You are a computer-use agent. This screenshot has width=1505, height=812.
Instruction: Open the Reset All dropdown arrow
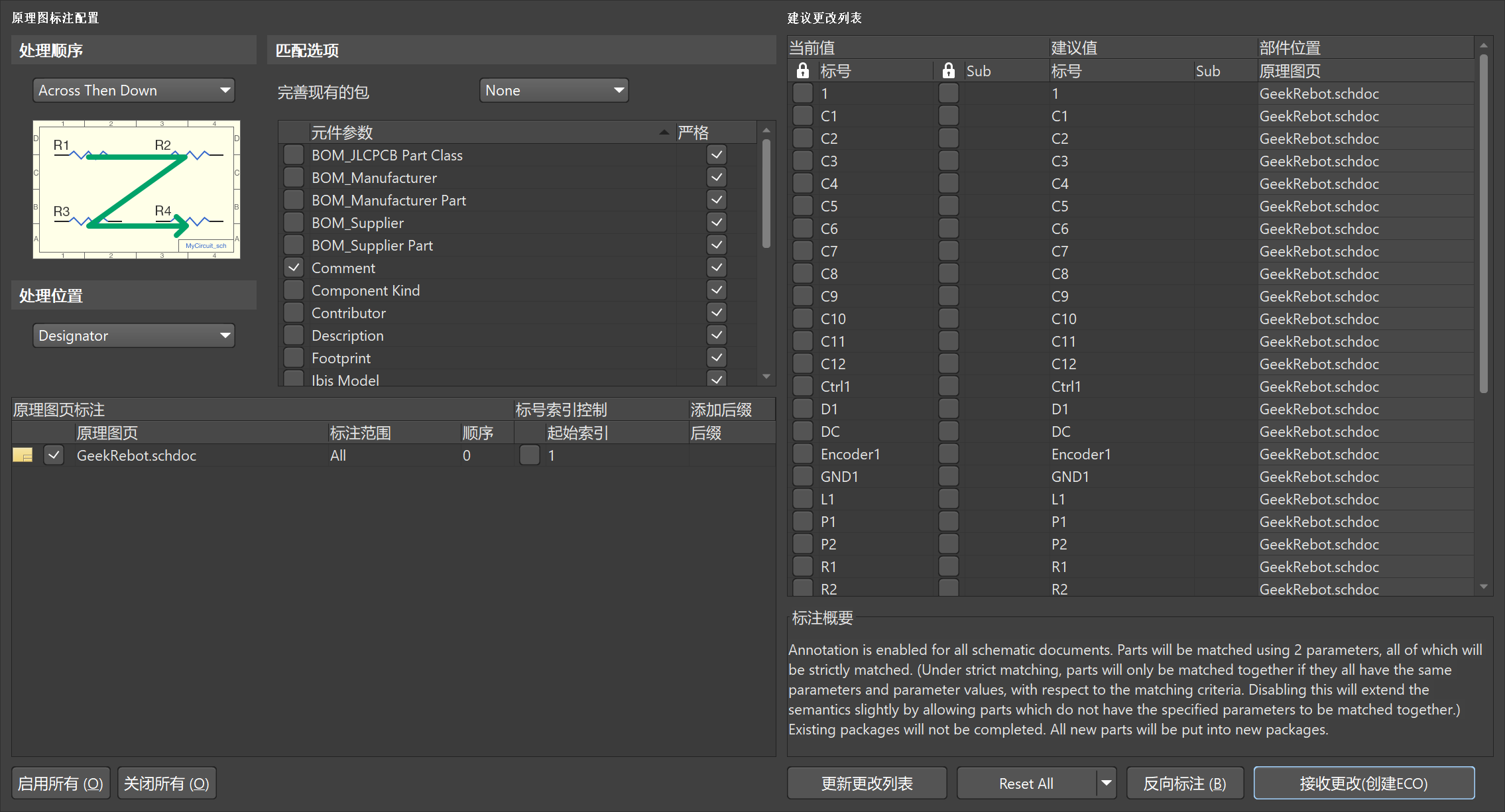click(x=1106, y=783)
